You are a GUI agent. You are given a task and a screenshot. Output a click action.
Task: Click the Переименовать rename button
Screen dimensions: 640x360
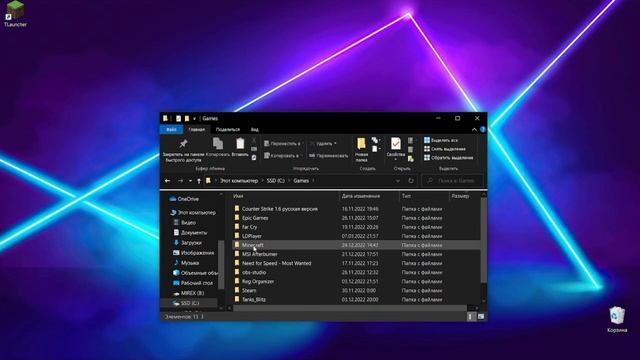(x=329, y=156)
